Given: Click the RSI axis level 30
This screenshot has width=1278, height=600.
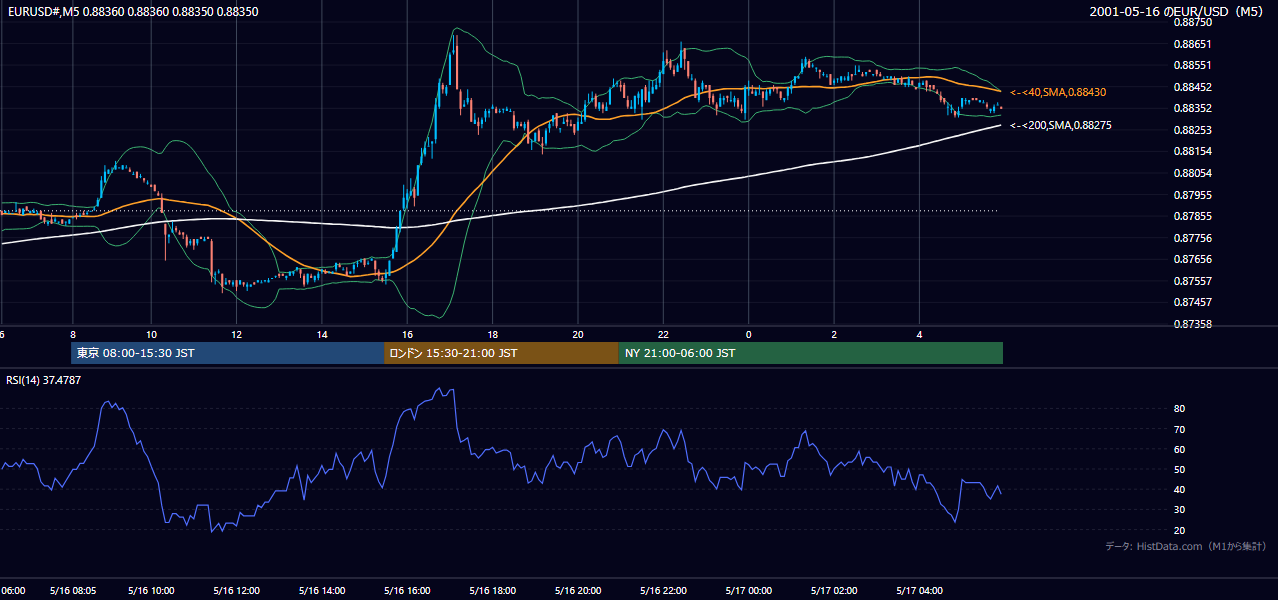Looking at the screenshot, I should point(1179,510).
